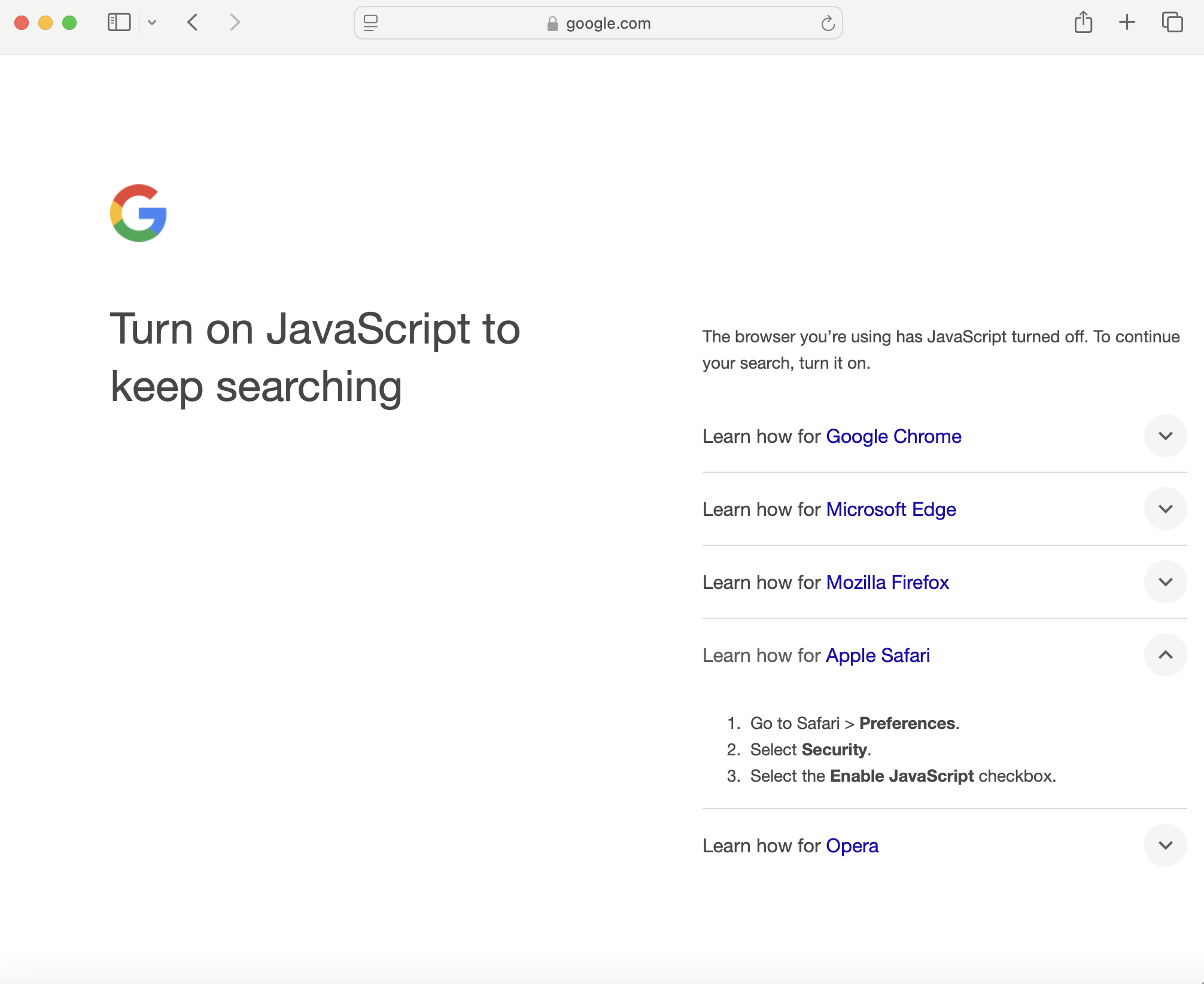Toggle the Safari sidebar icon
Screen dimensions: 1204x984
[118, 23]
